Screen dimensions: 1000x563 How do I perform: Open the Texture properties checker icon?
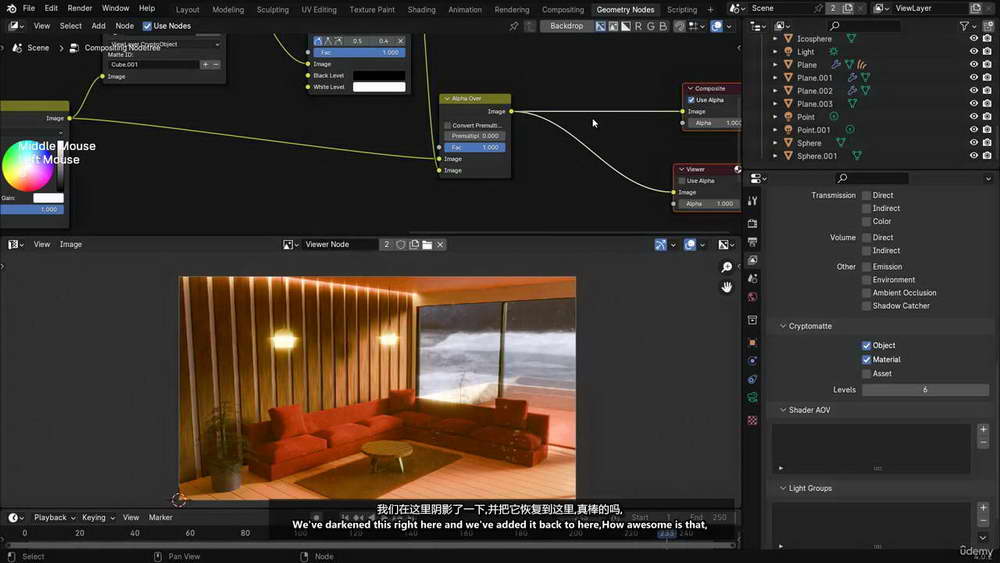[753, 420]
